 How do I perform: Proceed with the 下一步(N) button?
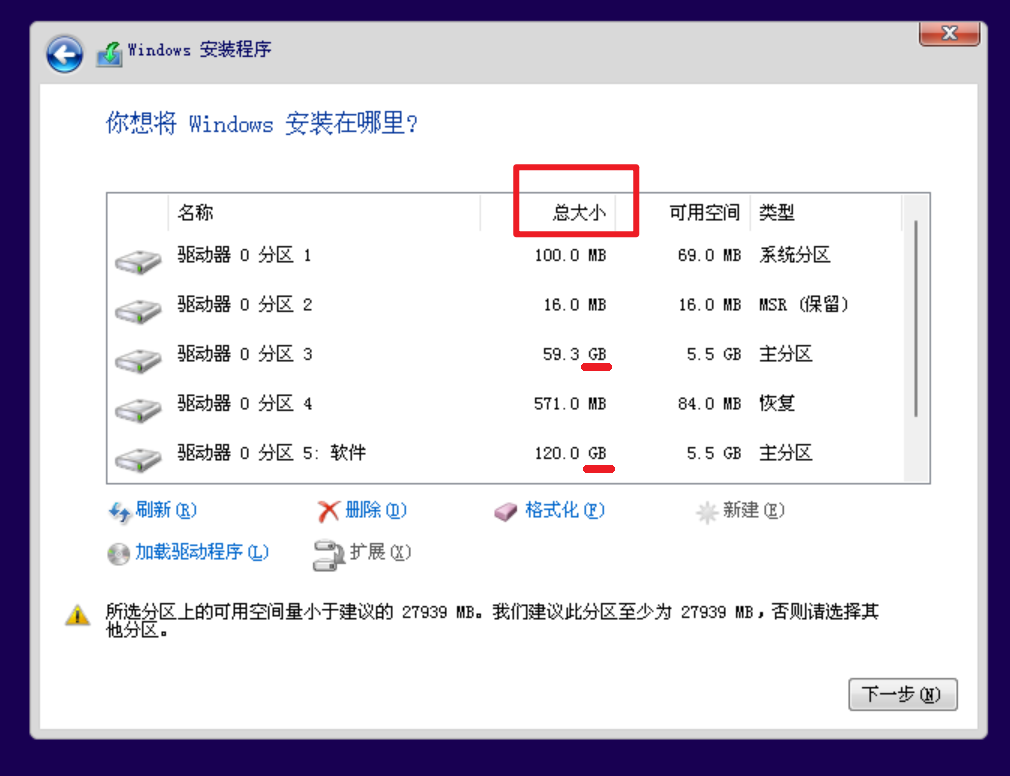pos(902,694)
